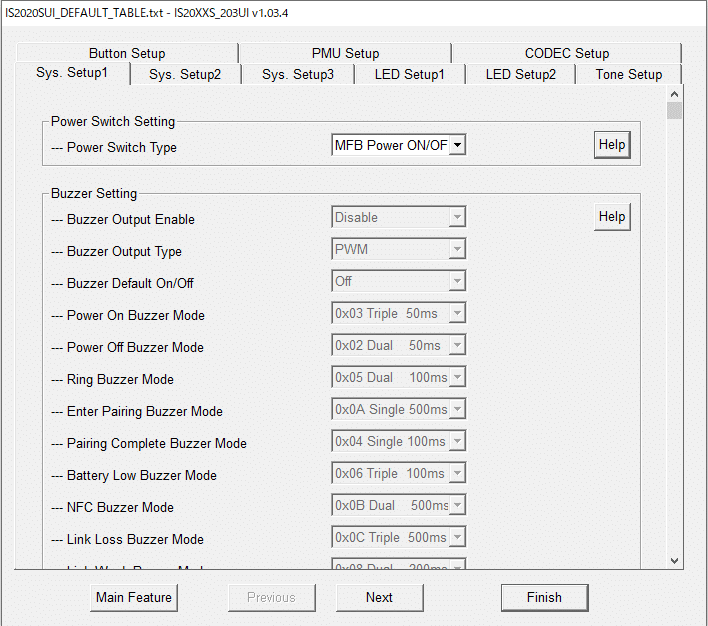Switch to Sys. Setup3 tab
708x626 pixels.
pyautogui.click(x=298, y=74)
